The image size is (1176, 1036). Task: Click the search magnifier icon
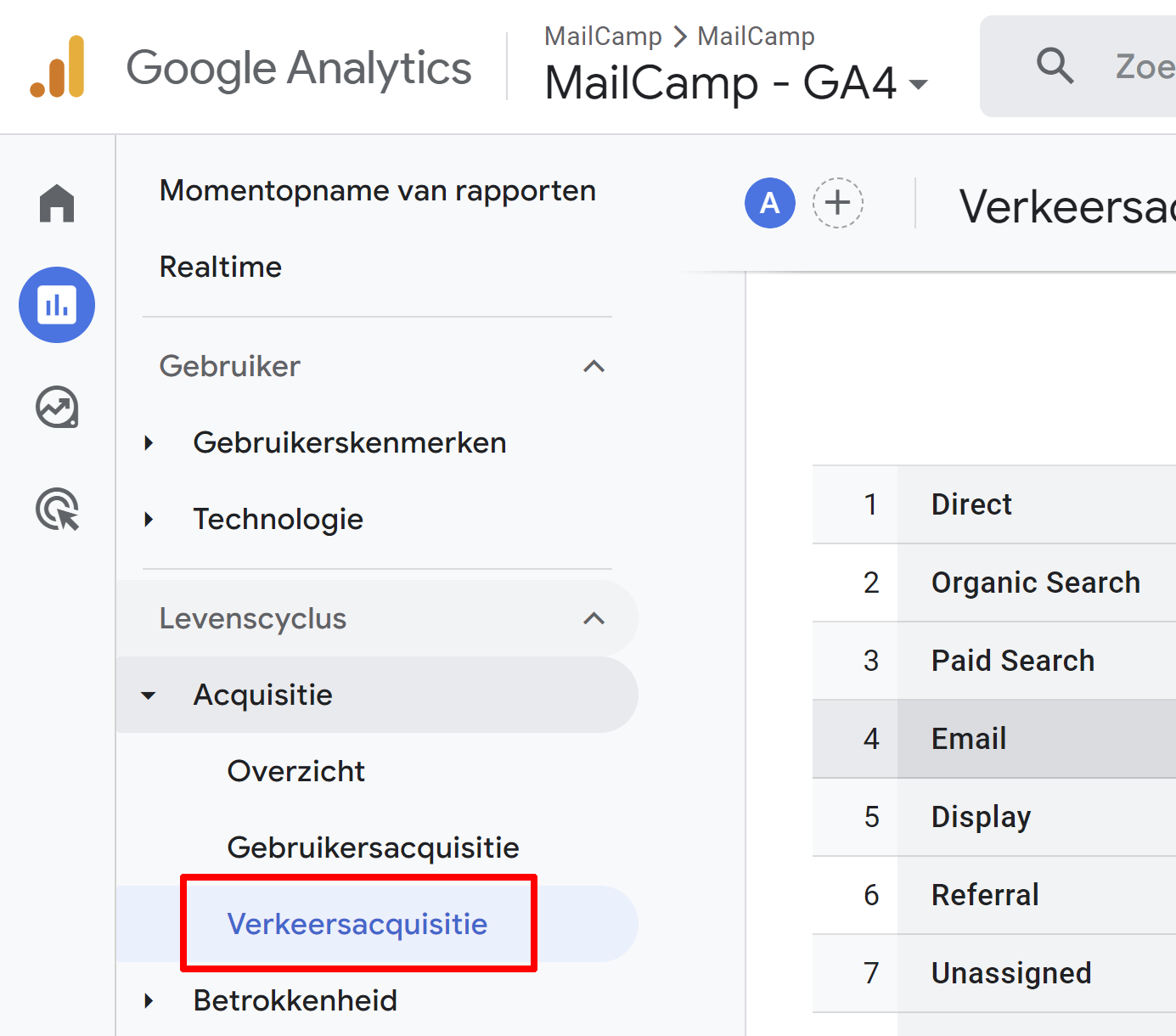point(1055,65)
